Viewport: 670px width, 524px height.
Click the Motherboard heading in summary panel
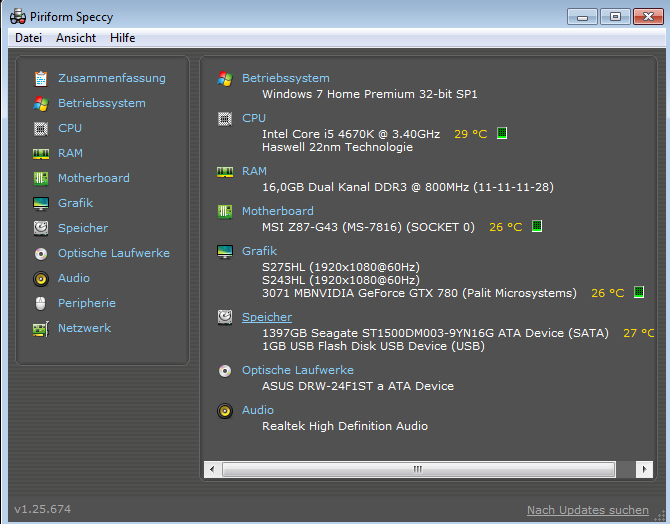[278, 211]
